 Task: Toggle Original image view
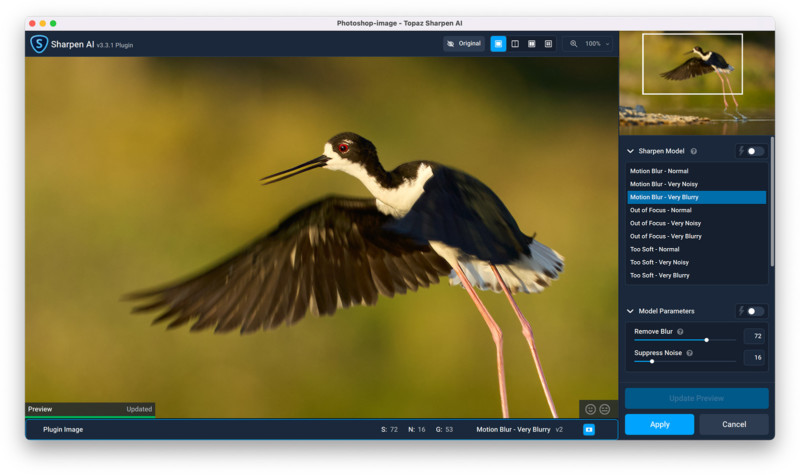[x=464, y=44]
